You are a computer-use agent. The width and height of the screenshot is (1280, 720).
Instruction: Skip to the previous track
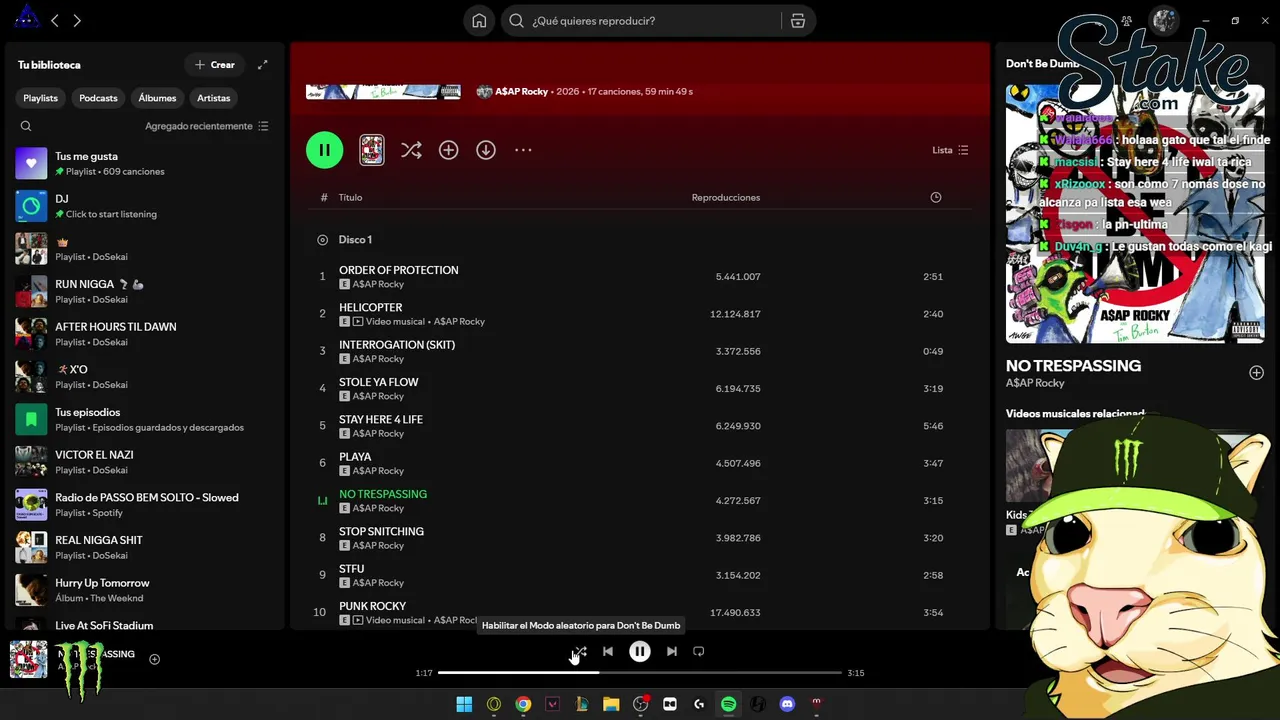[607, 651]
